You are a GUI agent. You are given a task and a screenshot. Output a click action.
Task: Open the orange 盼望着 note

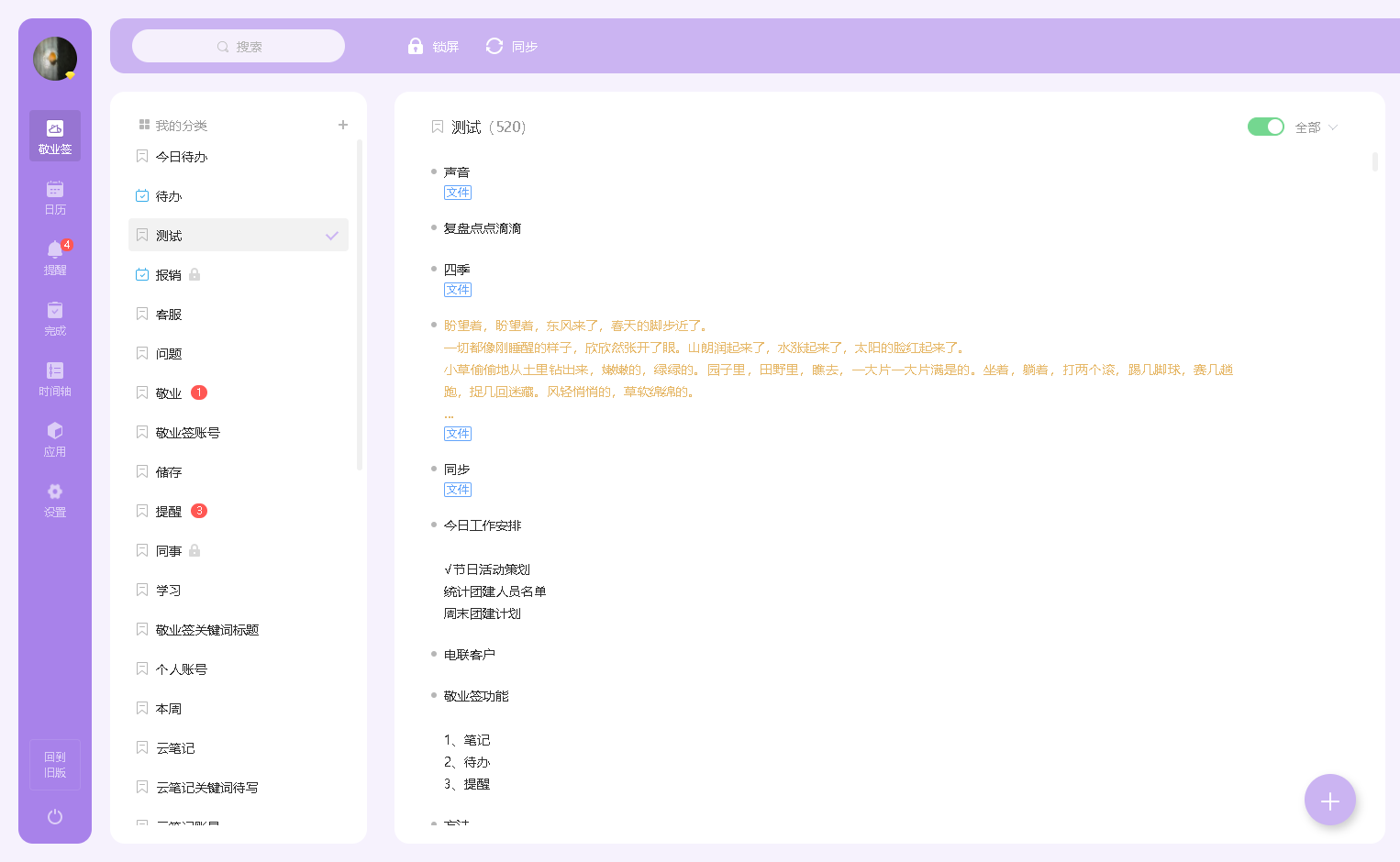[x=839, y=370]
